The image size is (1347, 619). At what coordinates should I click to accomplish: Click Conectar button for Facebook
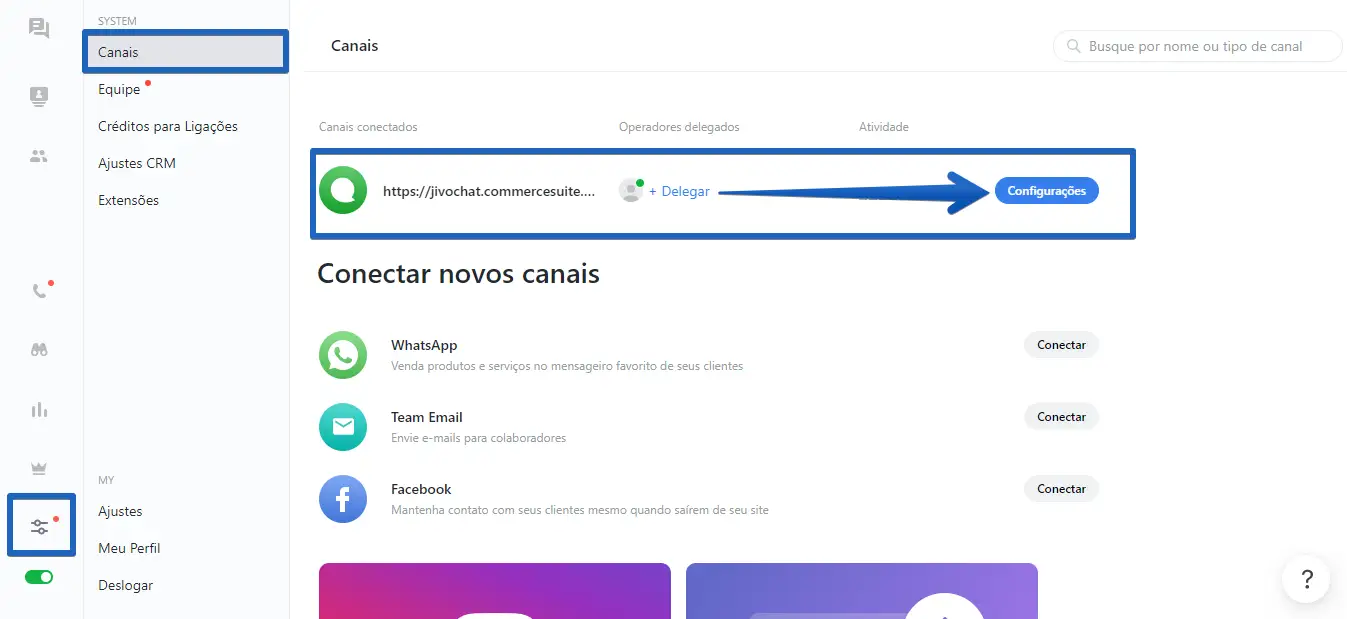[x=1061, y=489]
